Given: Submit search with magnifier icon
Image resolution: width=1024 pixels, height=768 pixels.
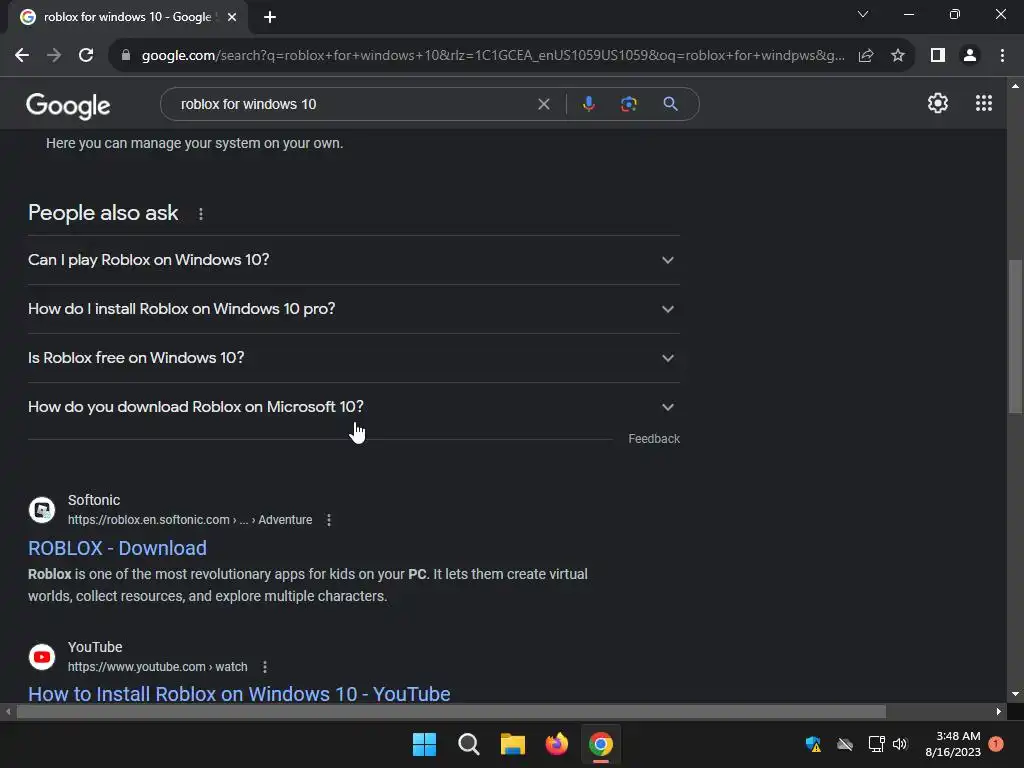Looking at the screenshot, I should point(670,104).
